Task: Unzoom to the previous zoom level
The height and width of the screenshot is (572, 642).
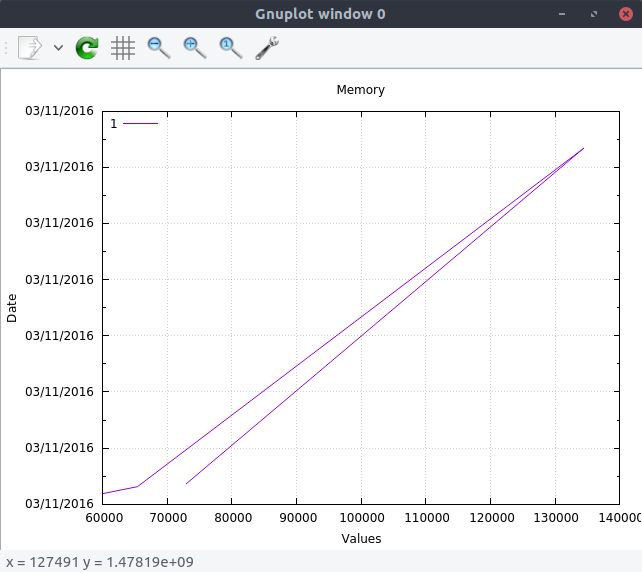Action: coord(158,48)
